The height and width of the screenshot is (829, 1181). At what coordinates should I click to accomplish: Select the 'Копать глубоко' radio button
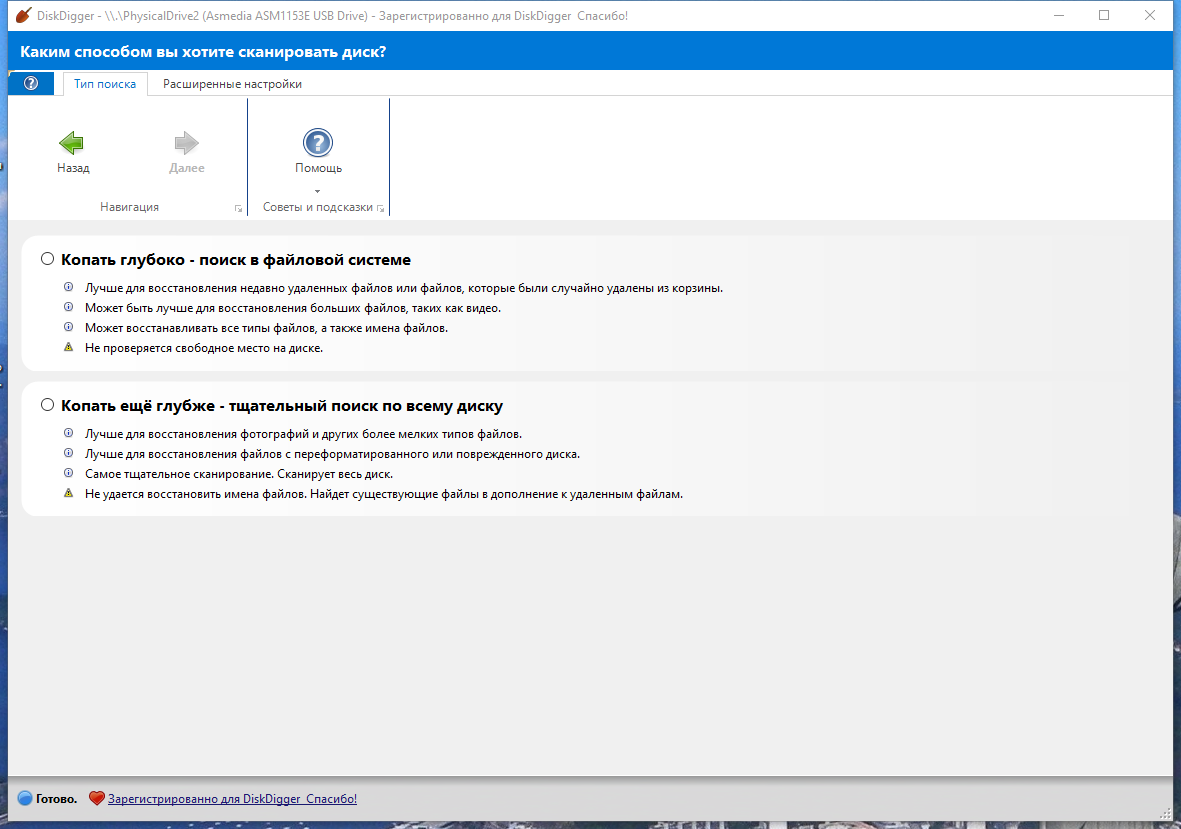pyautogui.click(x=47, y=259)
